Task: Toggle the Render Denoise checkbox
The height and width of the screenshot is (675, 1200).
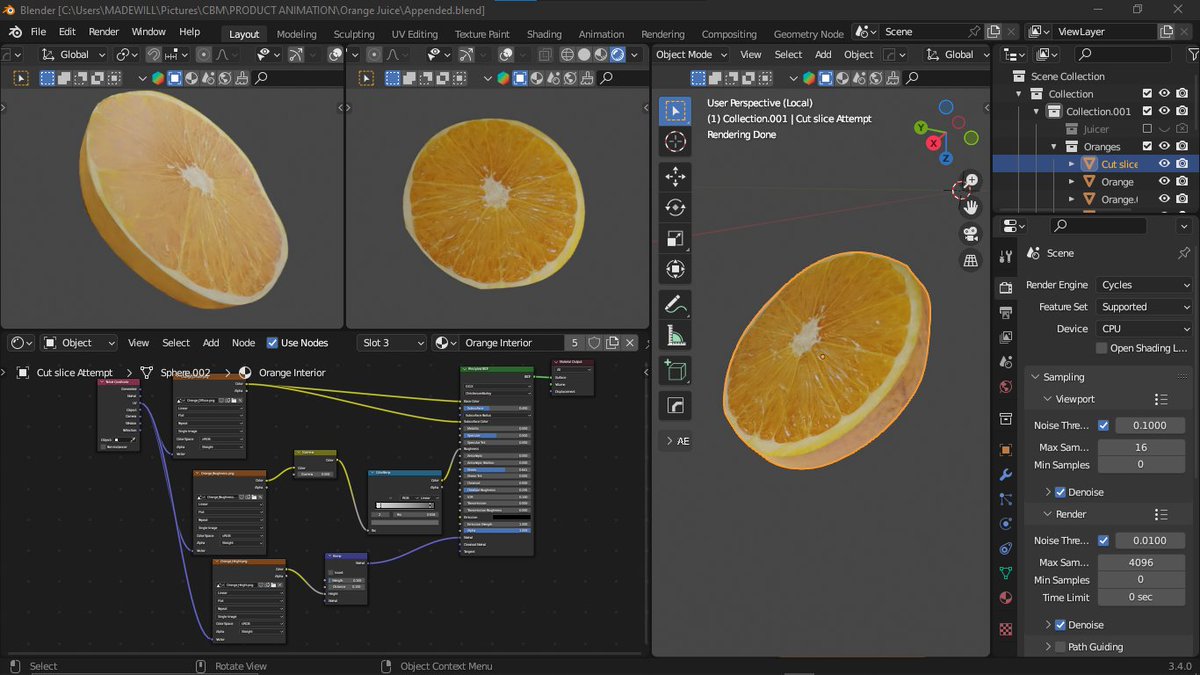Action: pyautogui.click(x=1060, y=625)
